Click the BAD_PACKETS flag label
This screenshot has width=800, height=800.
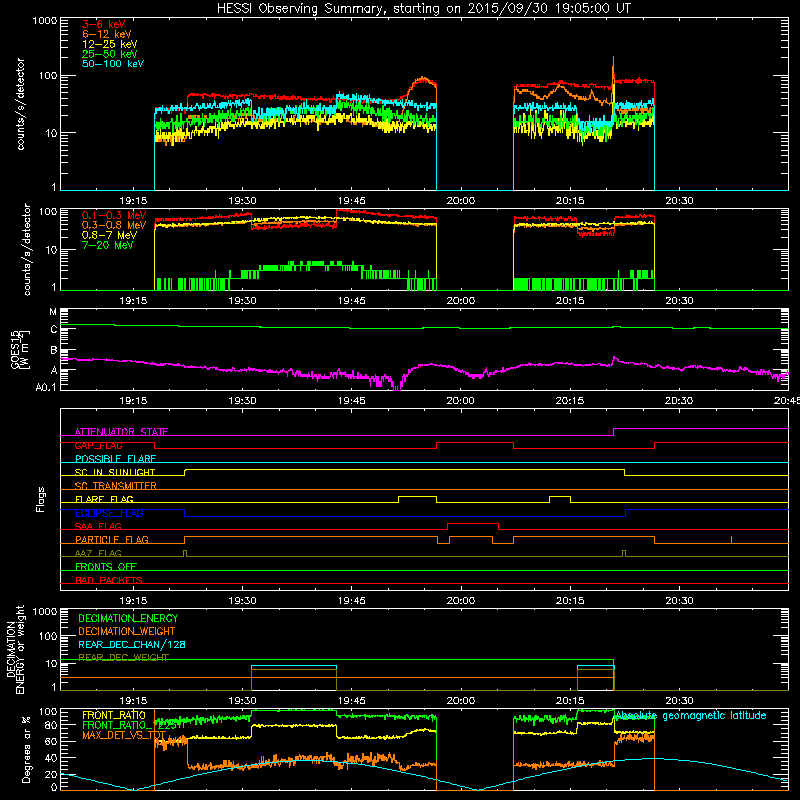pos(109,580)
